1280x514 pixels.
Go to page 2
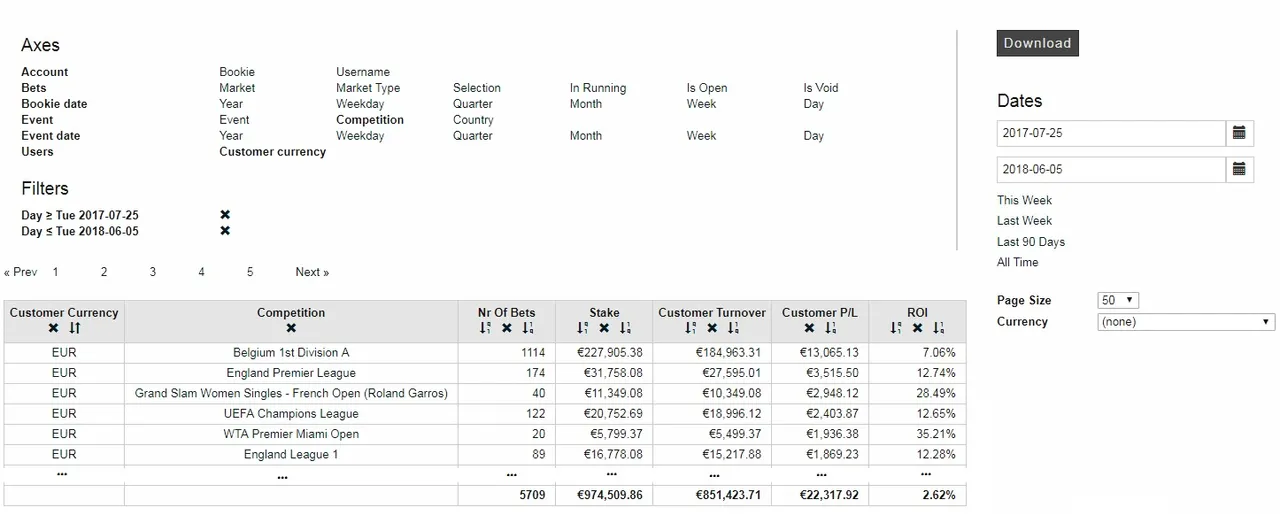tap(104, 272)
